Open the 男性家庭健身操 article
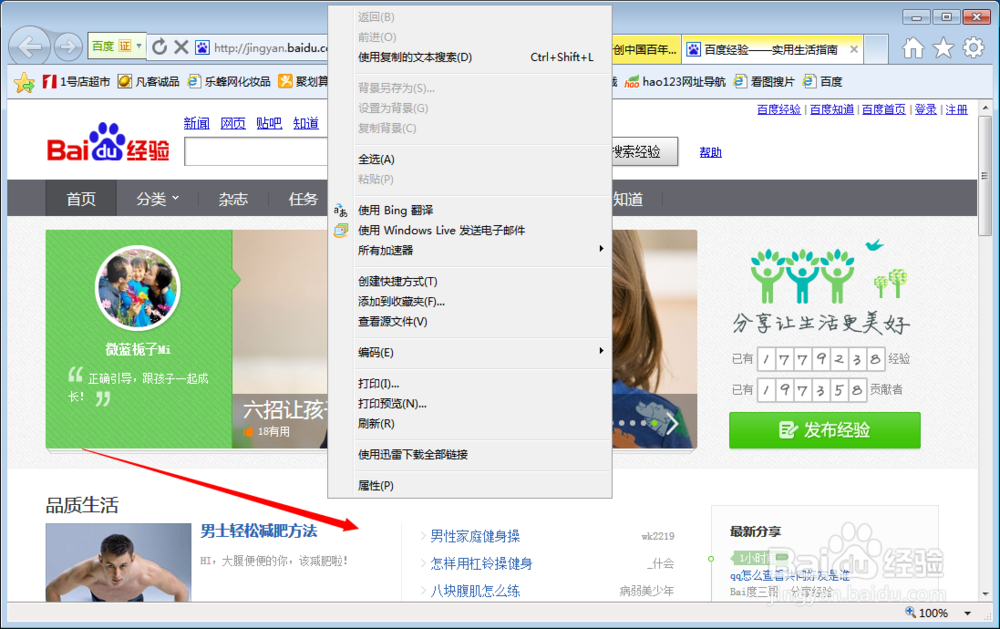Screen dimensions: 1000x629 [x=475, y=536]
